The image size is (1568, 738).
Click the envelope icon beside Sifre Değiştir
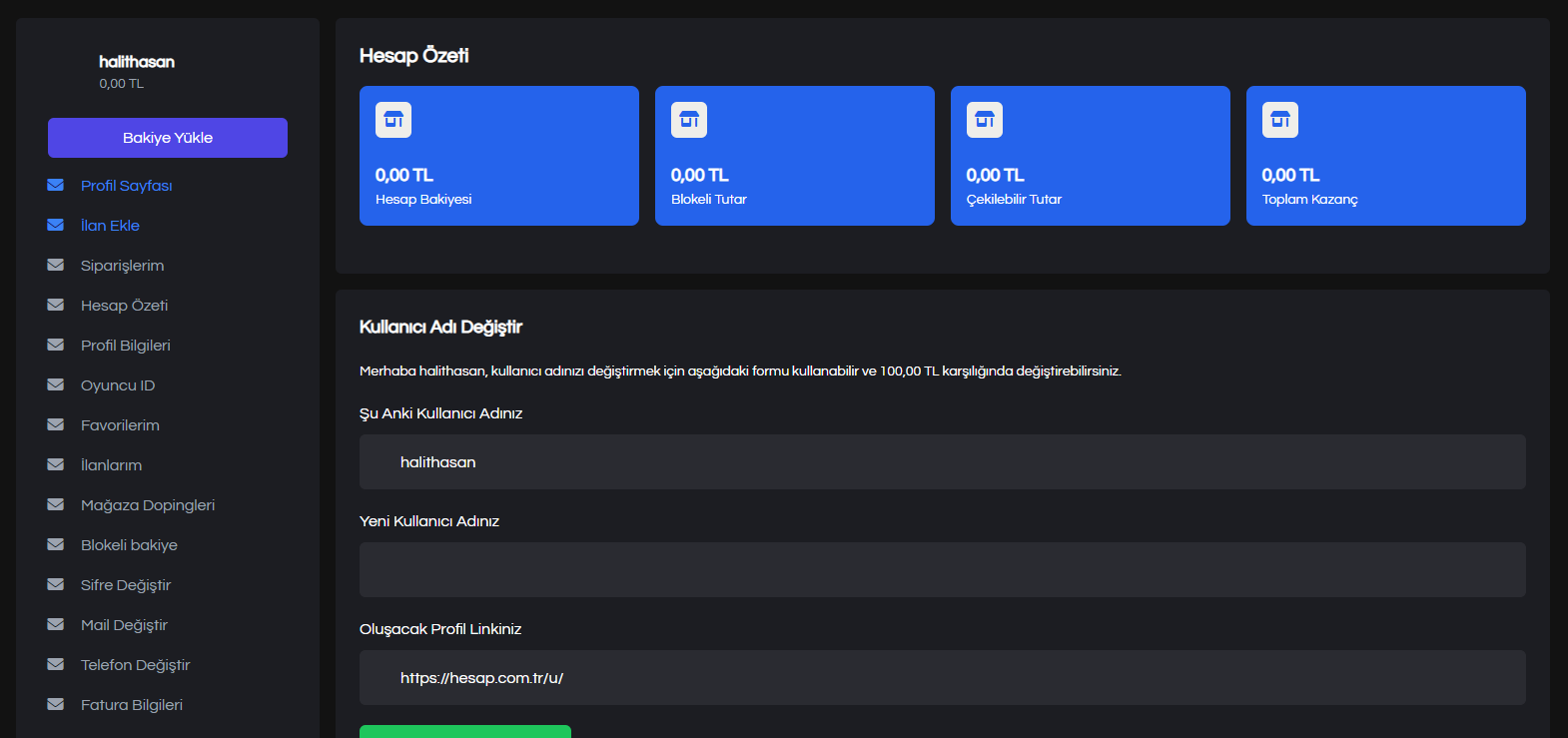[x=56, y=584]
